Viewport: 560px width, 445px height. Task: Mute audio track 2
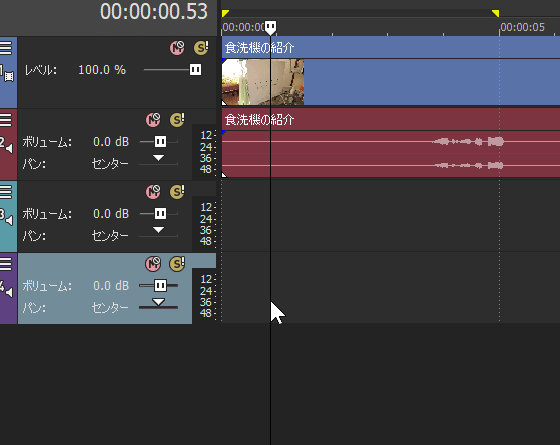click(153, 120)
